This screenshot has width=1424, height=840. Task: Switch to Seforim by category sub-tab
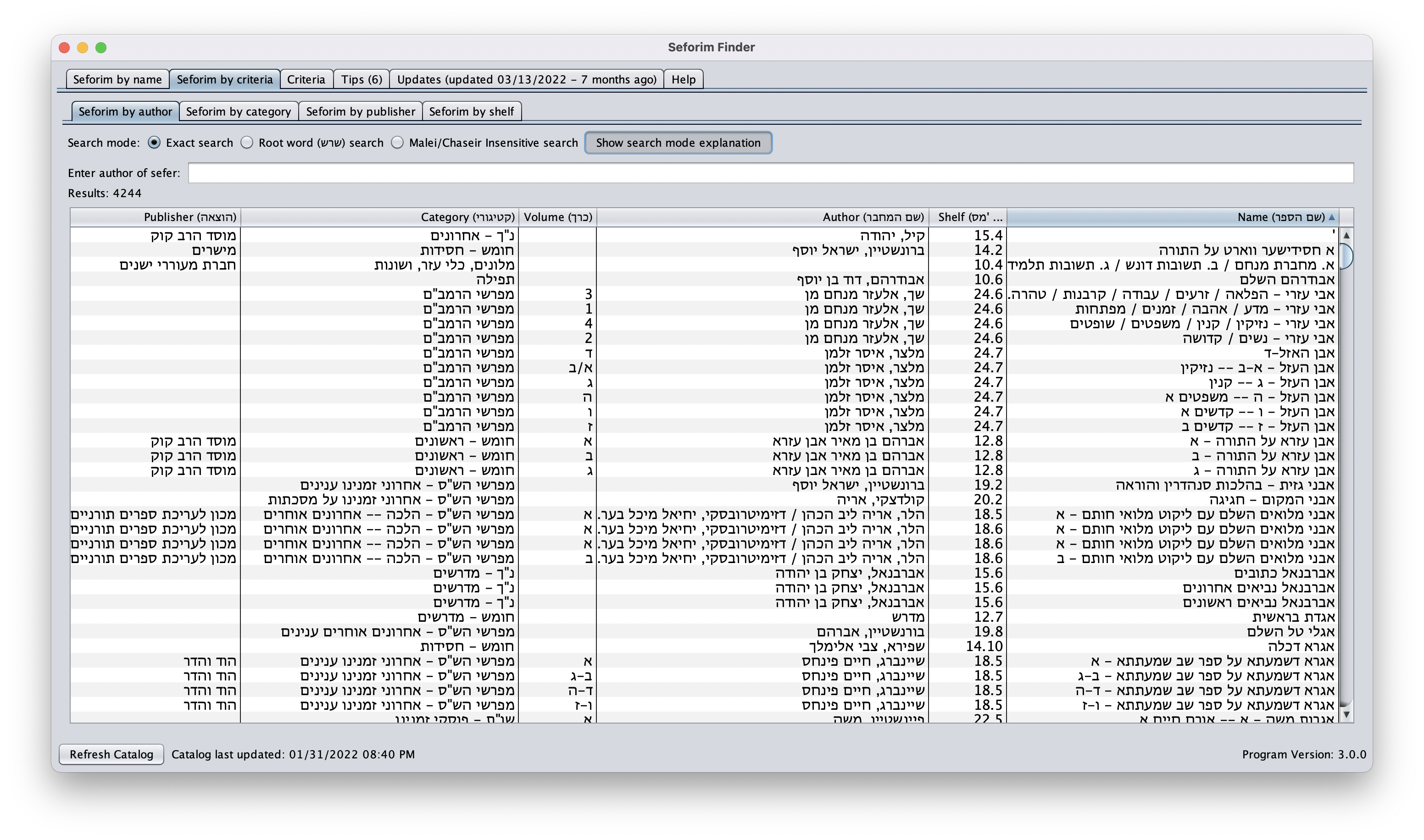[239, 111]
